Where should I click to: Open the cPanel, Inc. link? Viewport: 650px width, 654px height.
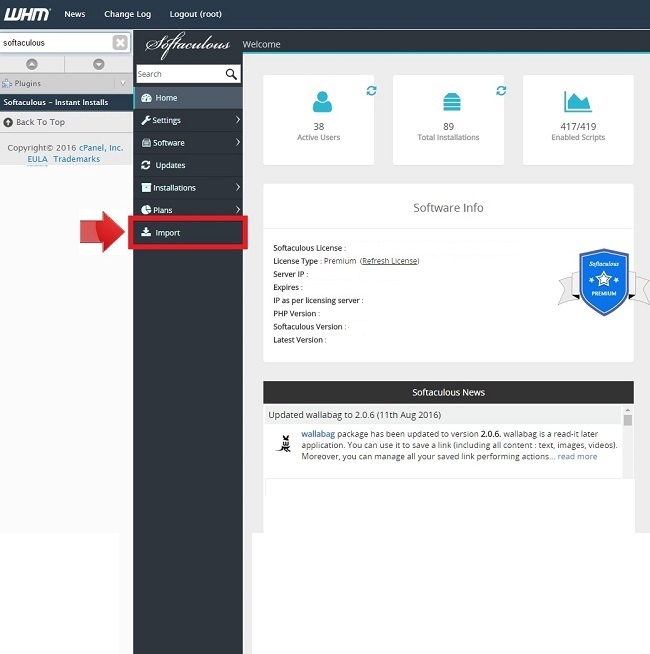101,148
